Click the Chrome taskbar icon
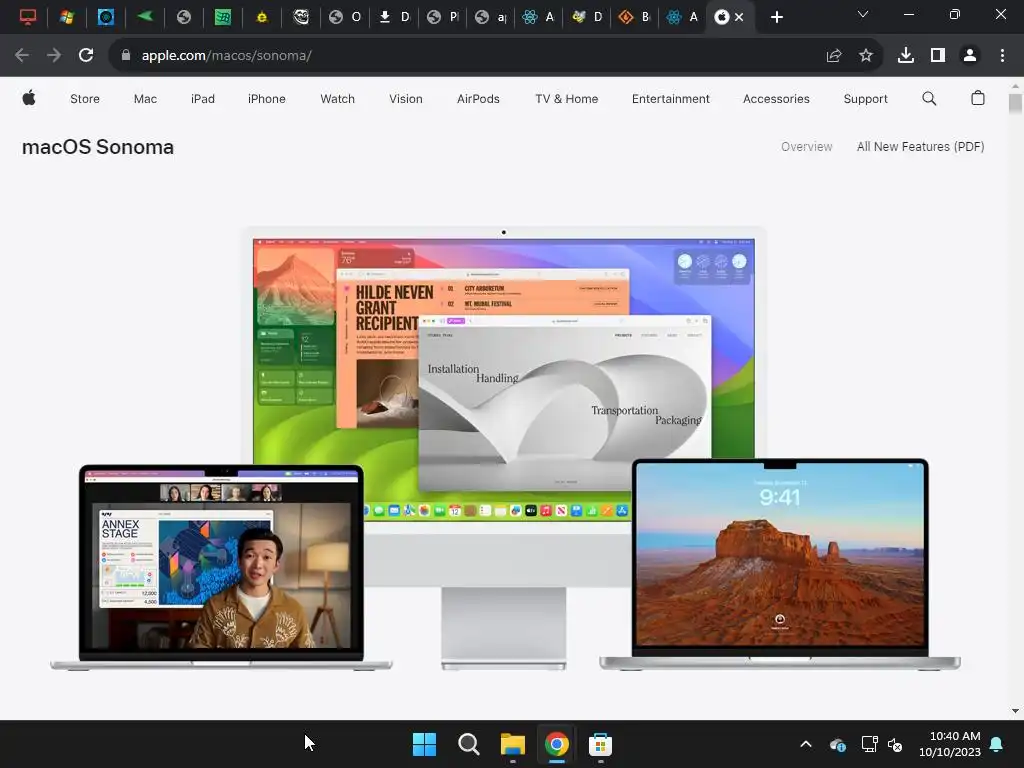The image size is (1024, 768). pyautogui.click(x=556, y=744)
